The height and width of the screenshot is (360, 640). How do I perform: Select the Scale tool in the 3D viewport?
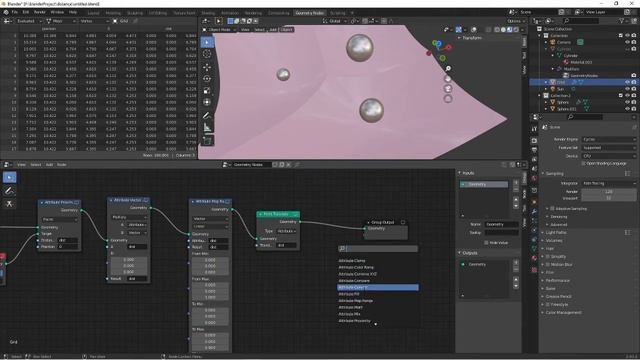pyautogui.click(x=207, y=91)
